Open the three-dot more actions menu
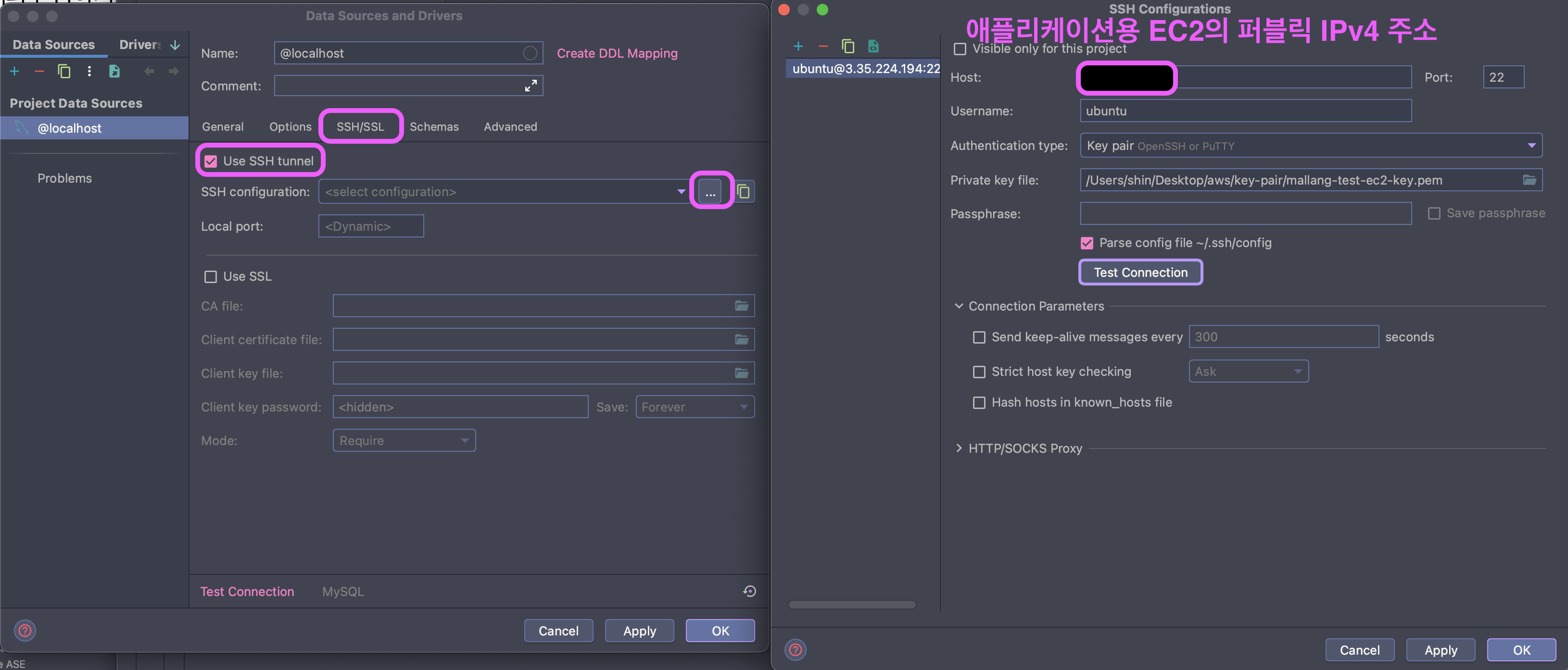Image resolution: width=1568 pixels, height=670 pixels. pos(89,72)
